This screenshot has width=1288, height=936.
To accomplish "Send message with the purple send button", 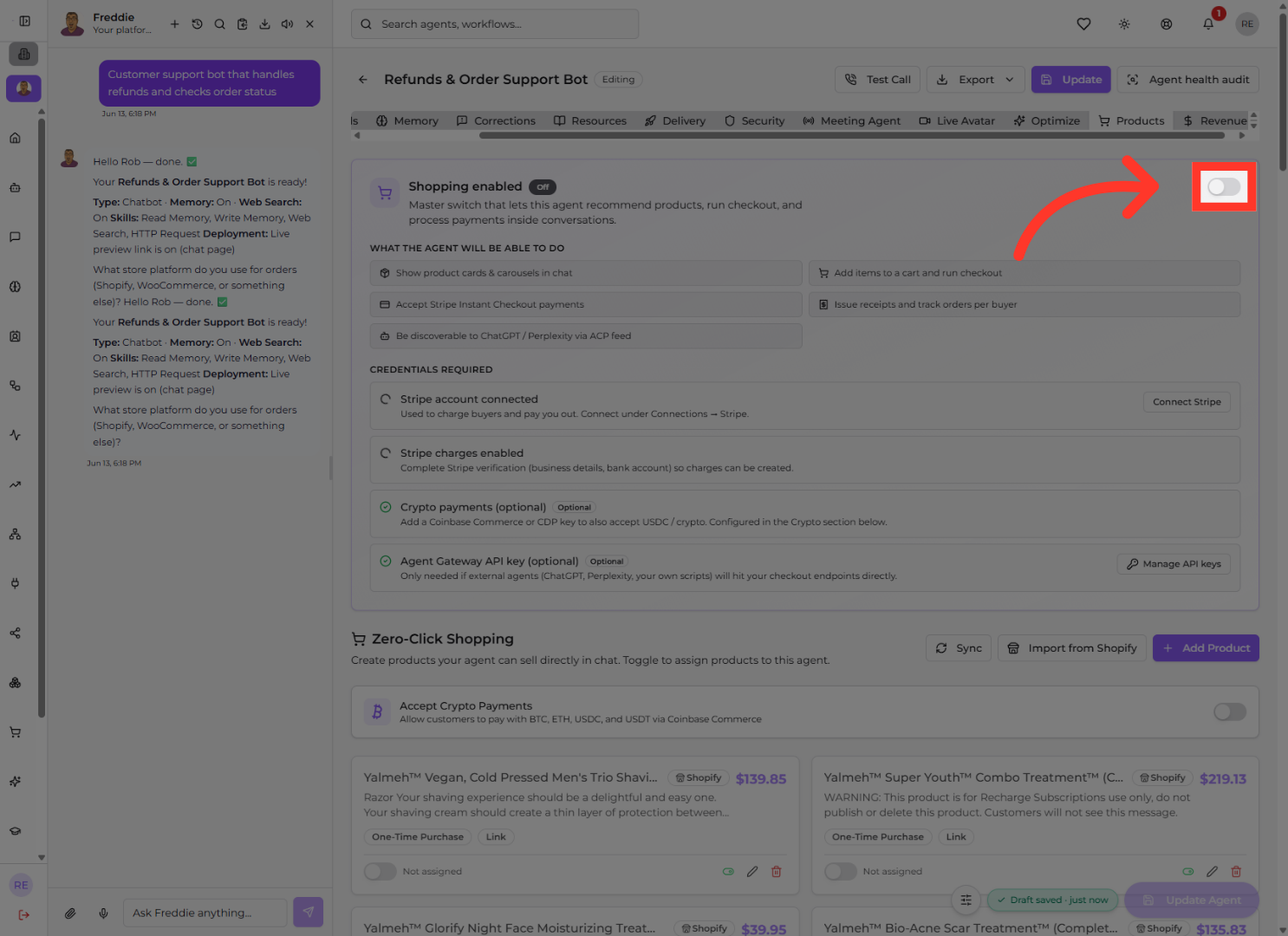I will 309,912.
